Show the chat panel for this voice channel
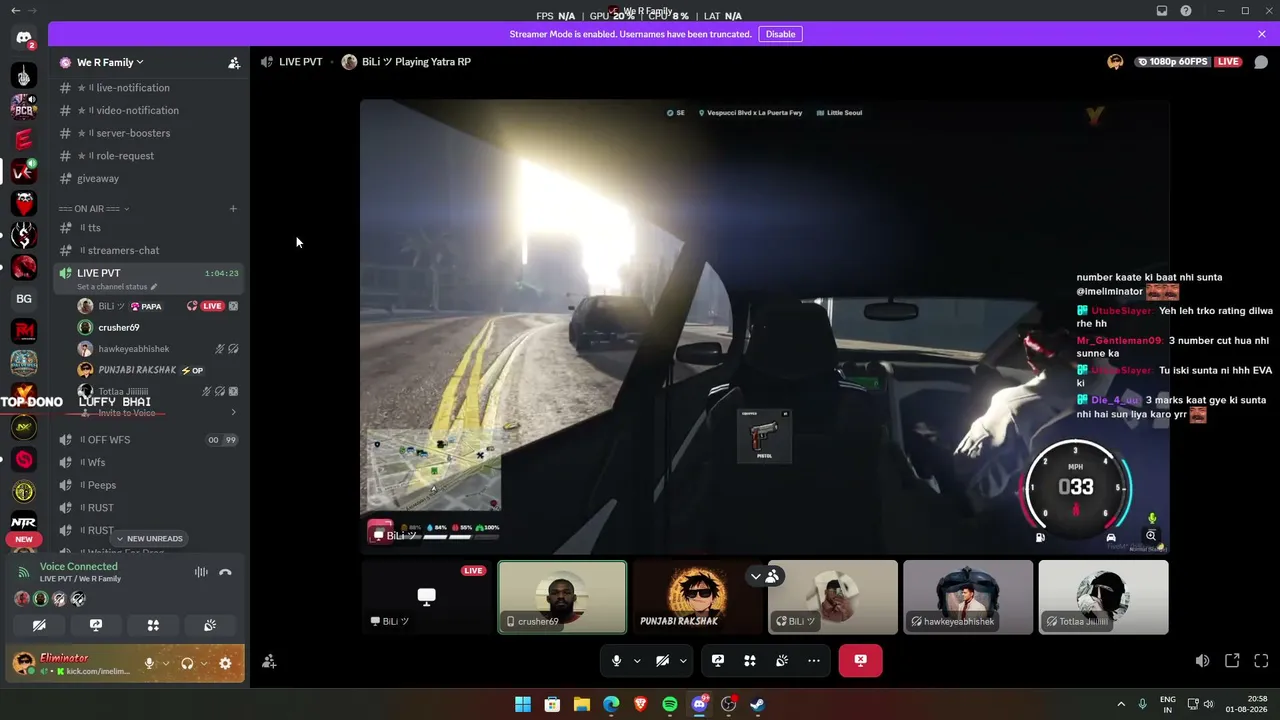The width and height of the screenshot is (1280, 720). tap(1261, 62)
